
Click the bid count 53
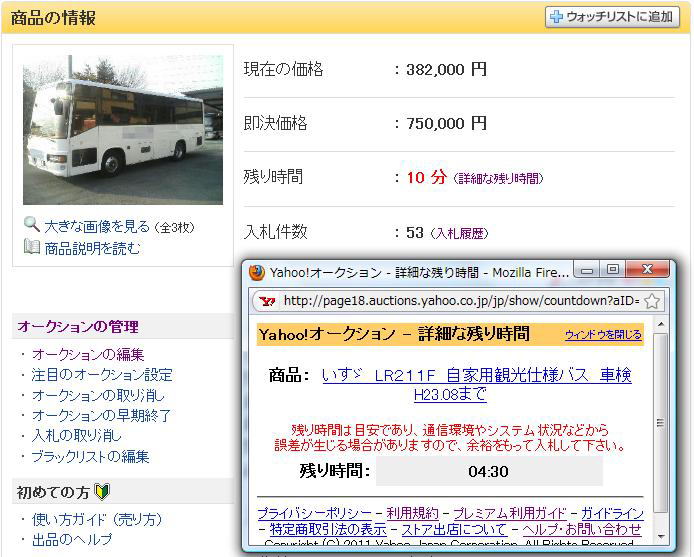pyautogui.click(x=415, y=232)
